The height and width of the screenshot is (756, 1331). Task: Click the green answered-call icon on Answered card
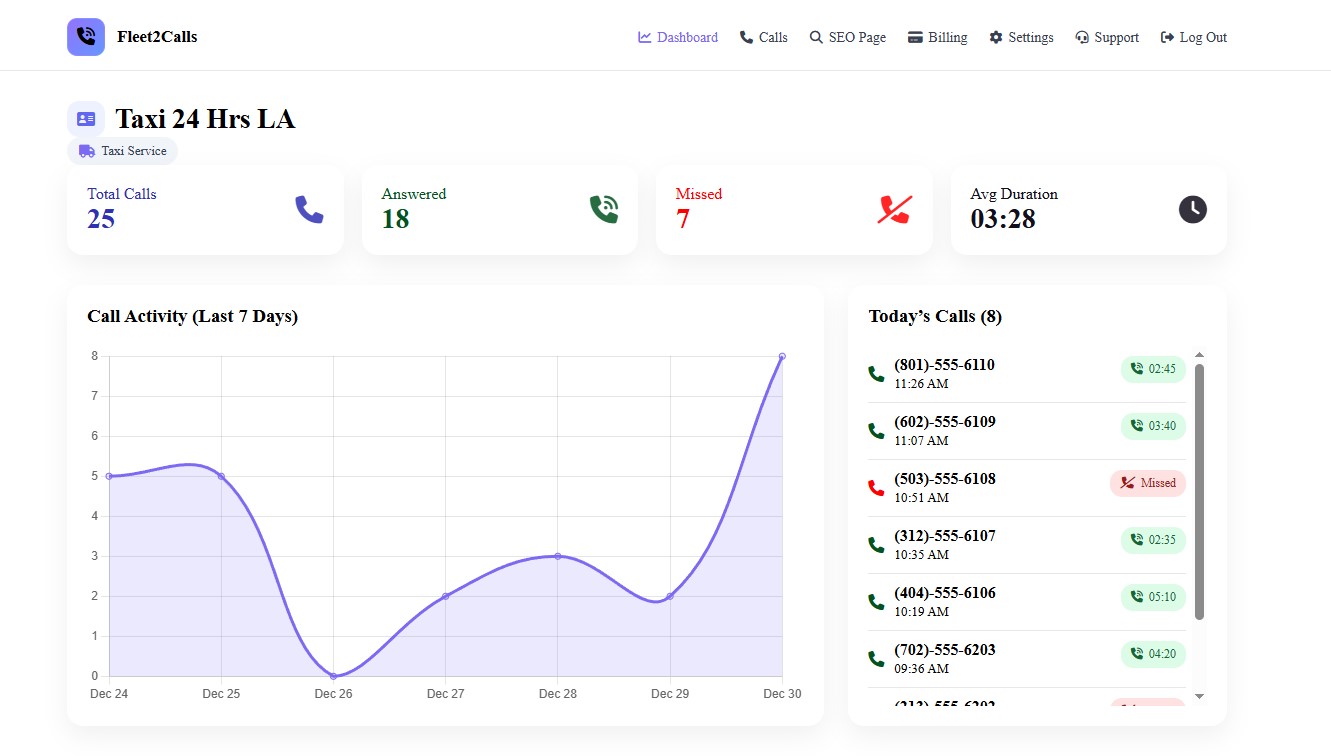click(603, 208)
